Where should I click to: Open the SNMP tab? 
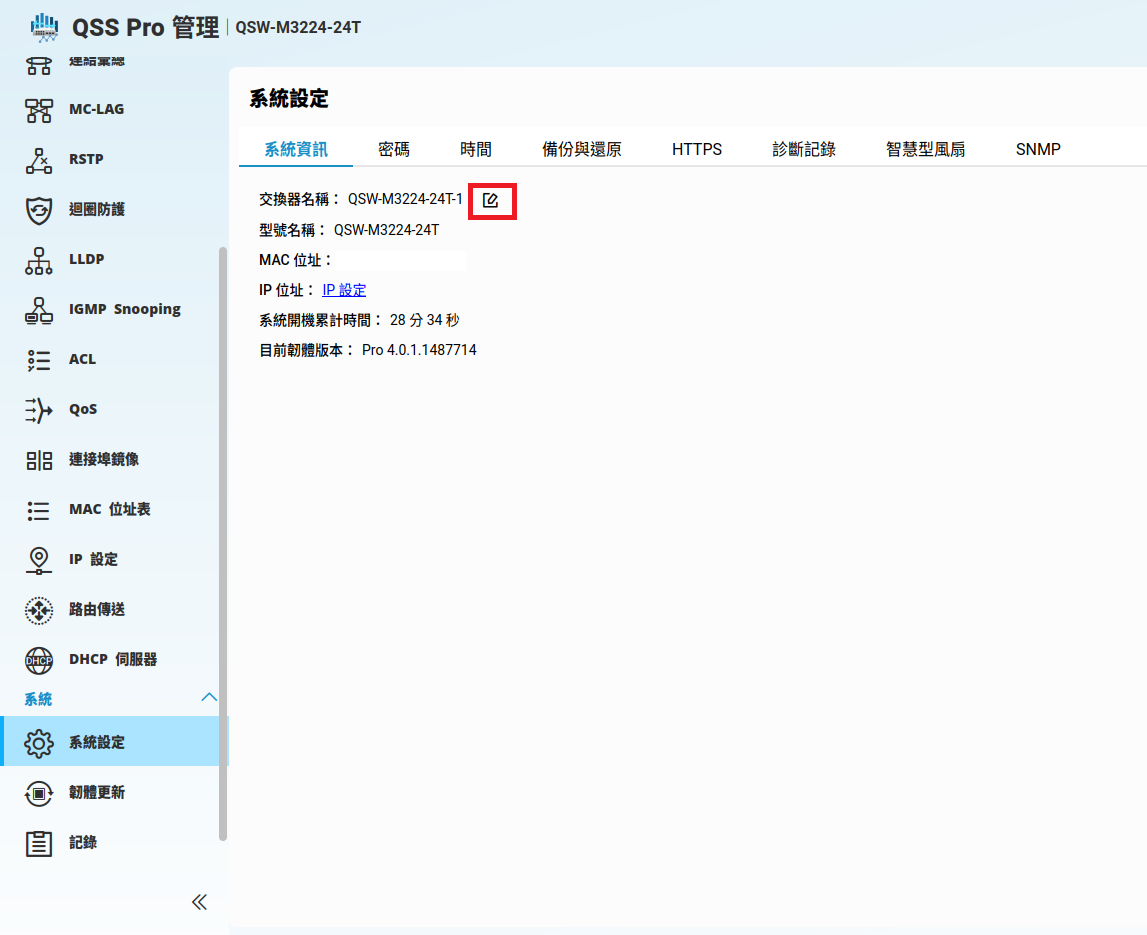tap(1038, 149)
